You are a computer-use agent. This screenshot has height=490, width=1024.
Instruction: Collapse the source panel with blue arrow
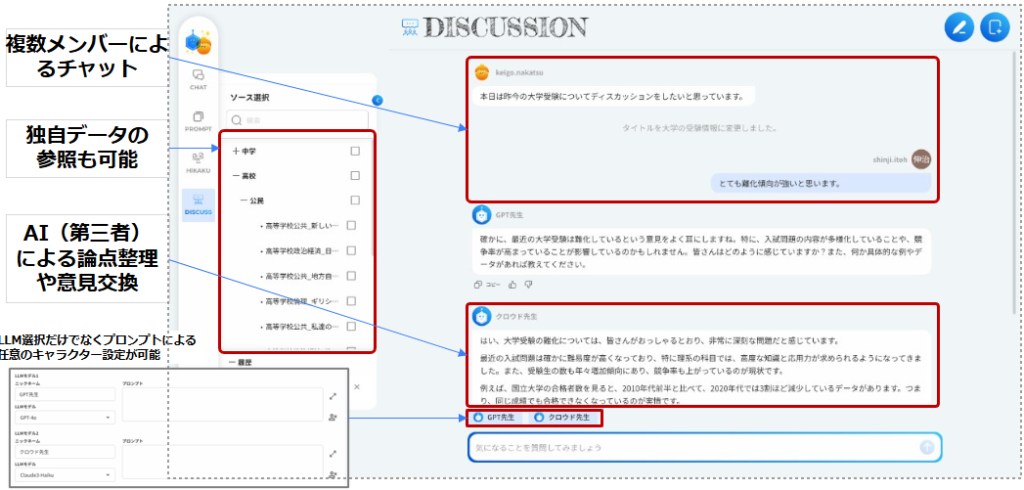[377, 100]
